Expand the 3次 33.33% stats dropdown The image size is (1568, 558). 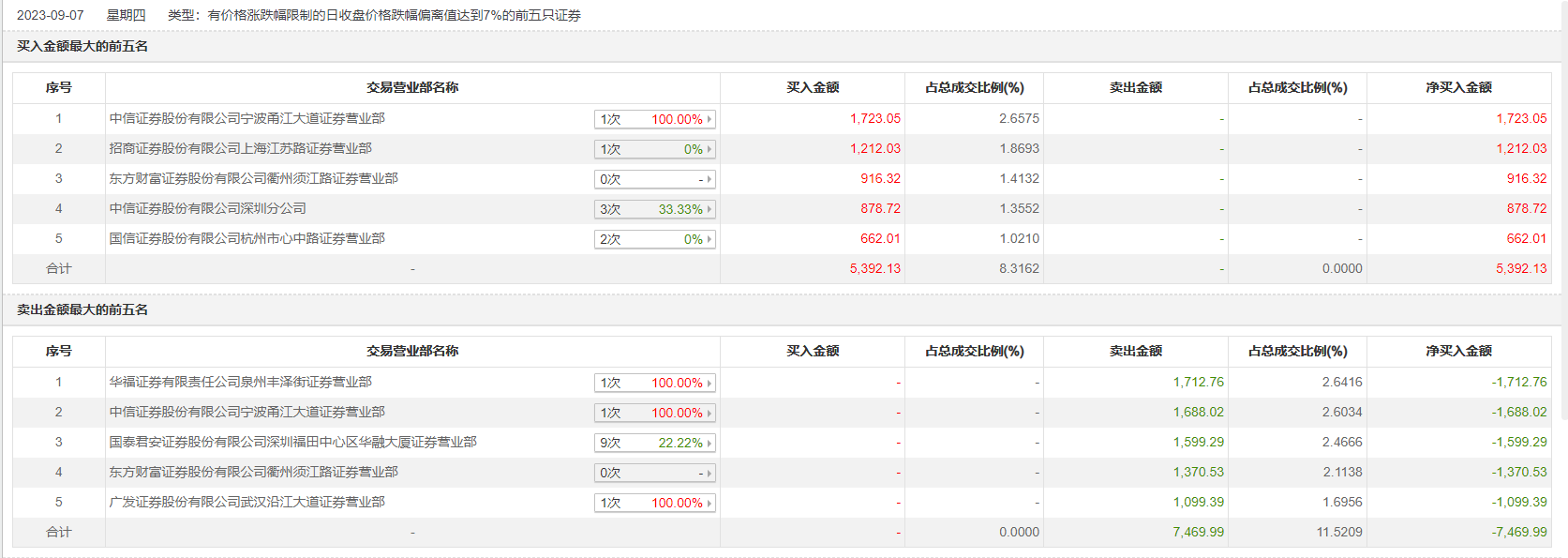tap(654, 209)
